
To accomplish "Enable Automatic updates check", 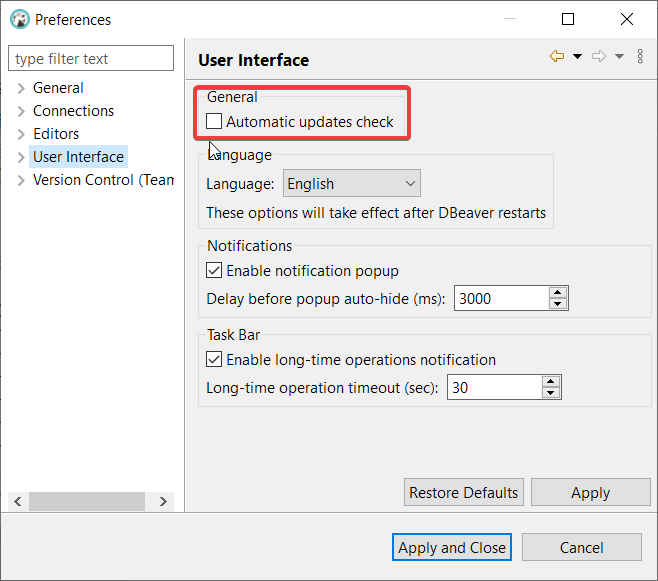I will point(214,121).
